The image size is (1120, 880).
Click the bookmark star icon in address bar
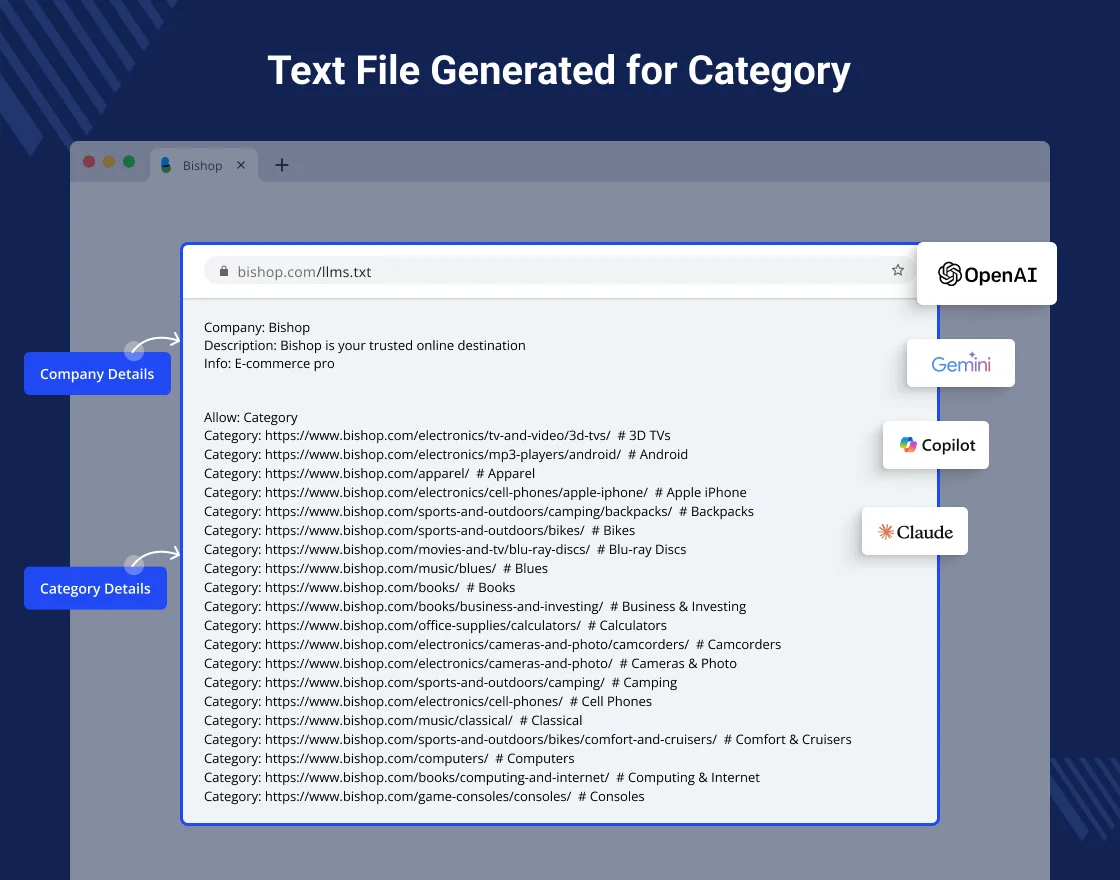tap(897, 270)
